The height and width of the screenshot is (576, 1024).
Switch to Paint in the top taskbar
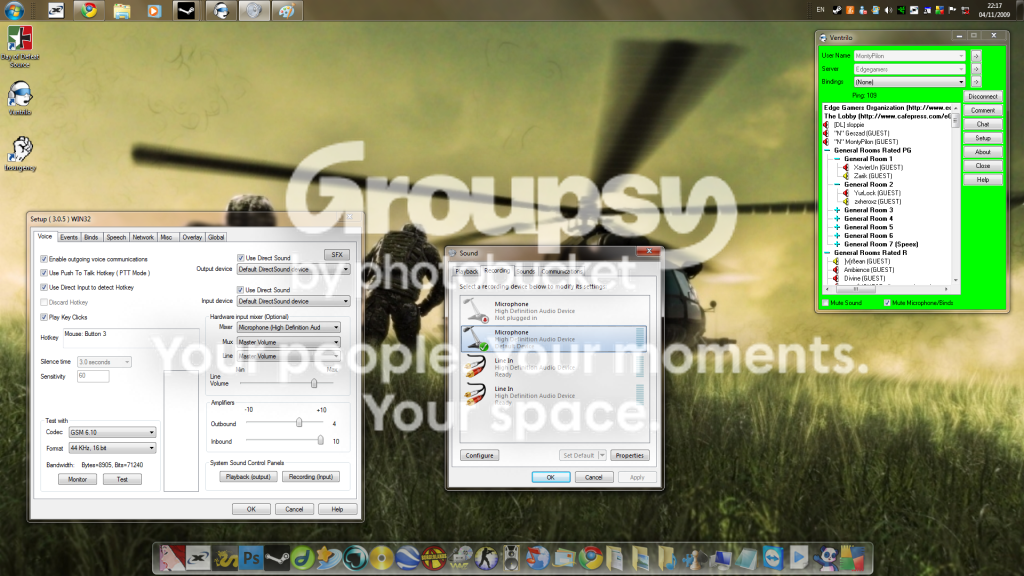coord(287,10)
